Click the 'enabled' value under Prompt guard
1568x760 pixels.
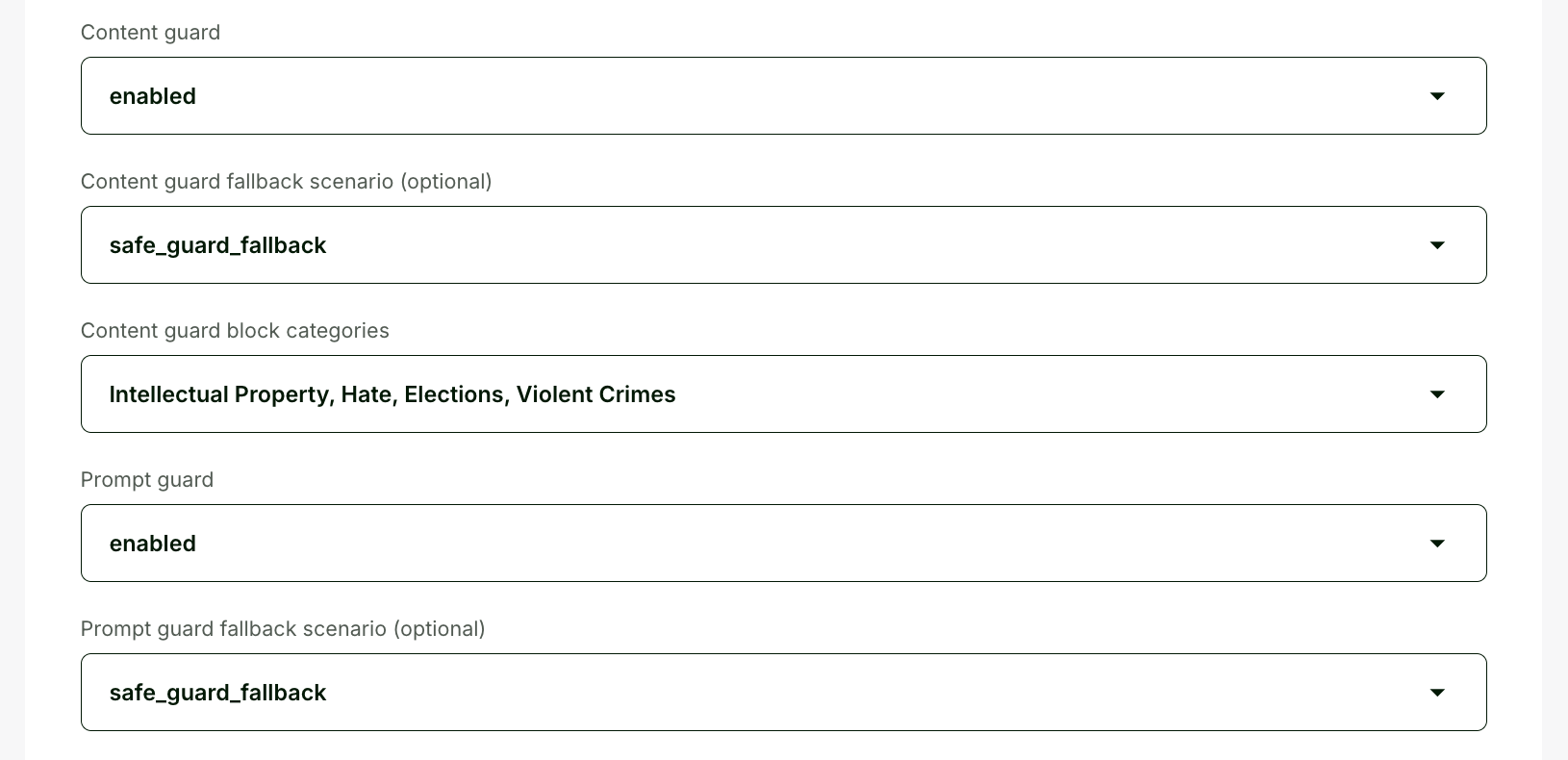tap(153, 544)
